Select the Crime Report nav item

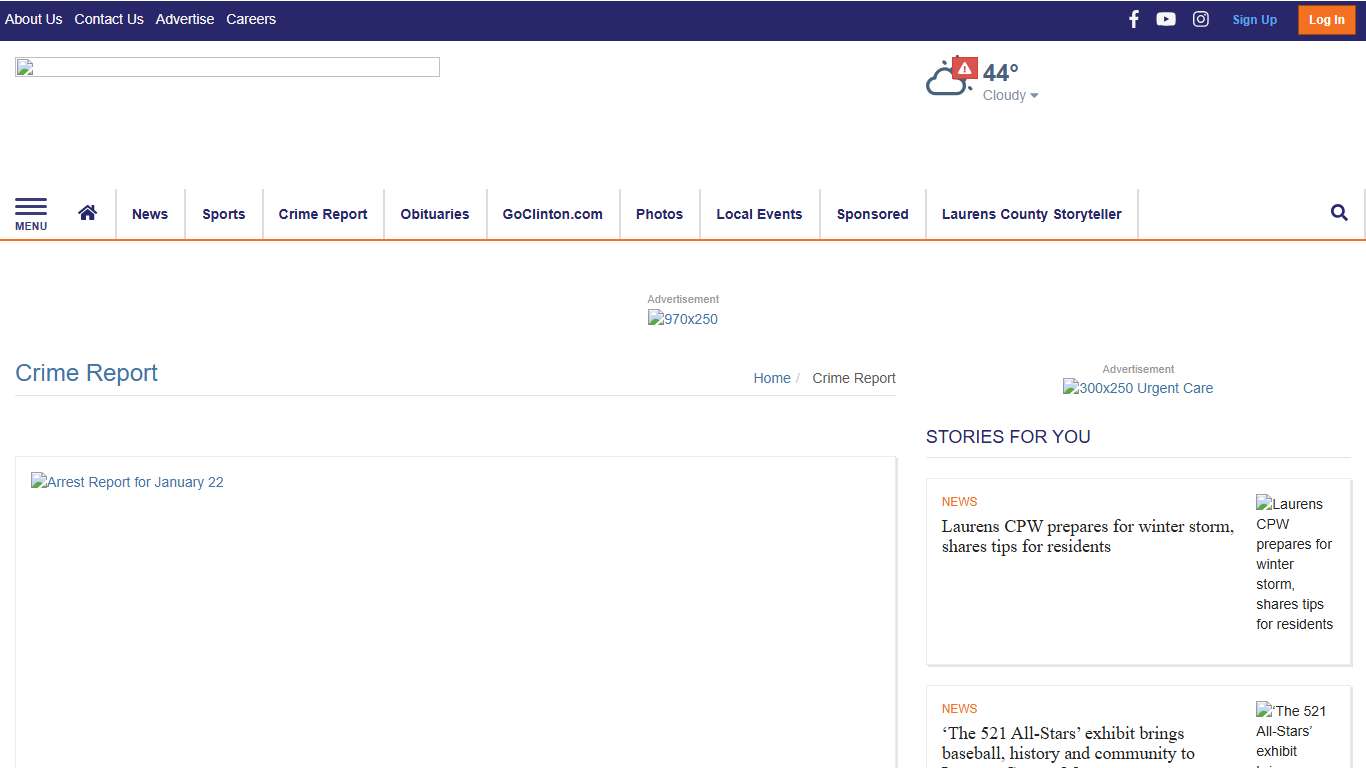point(323,214)
